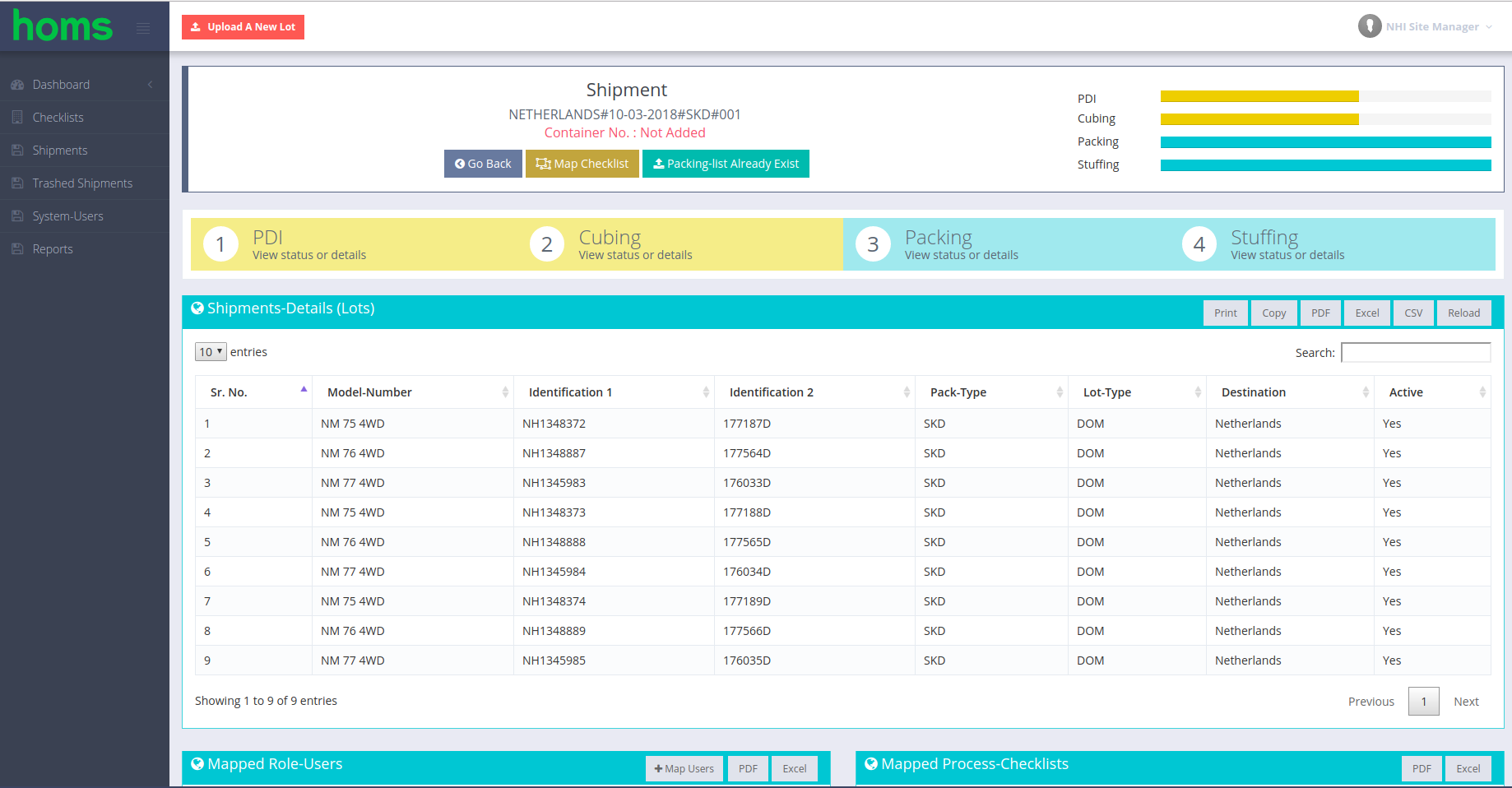This screenshot has height=788, width=1512.
Task: Click the Cubing progress bar
Action: [x=1325, y=119]
